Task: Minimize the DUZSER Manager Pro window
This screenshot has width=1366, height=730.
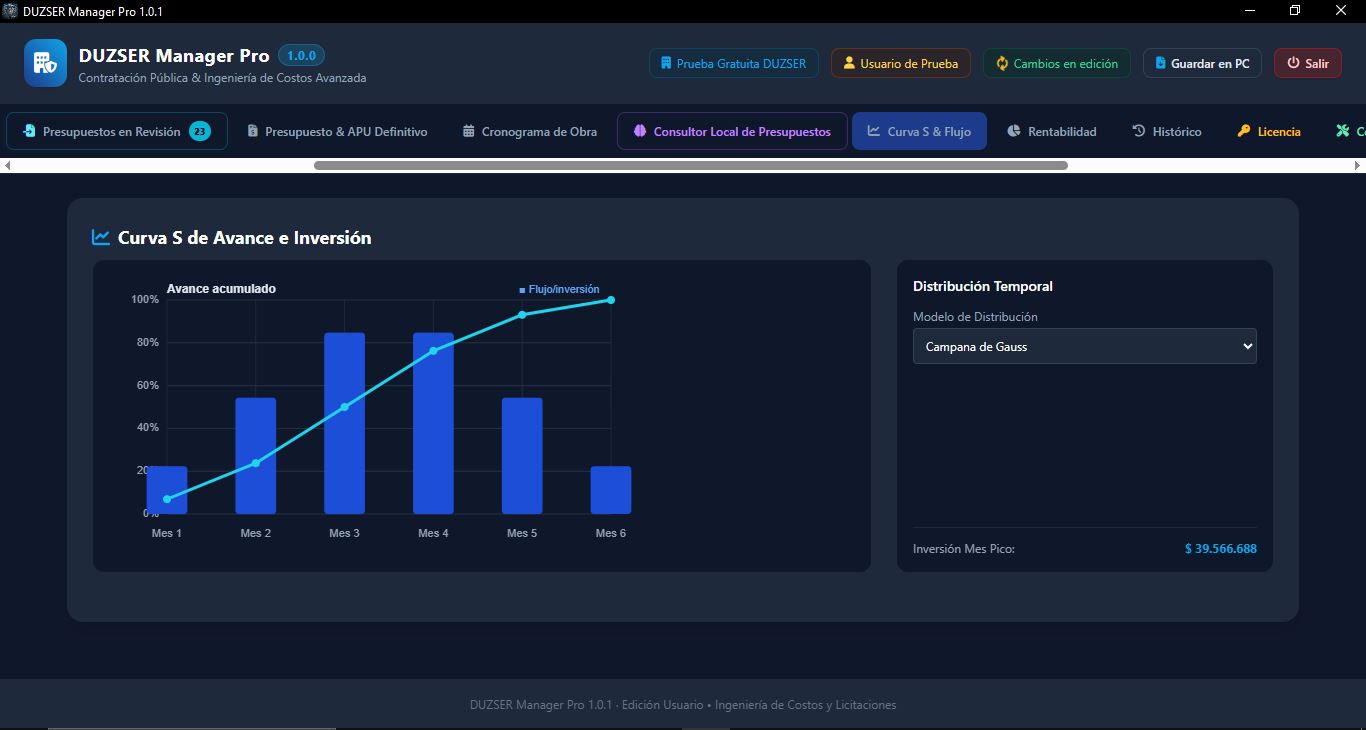Action: 1250,11
